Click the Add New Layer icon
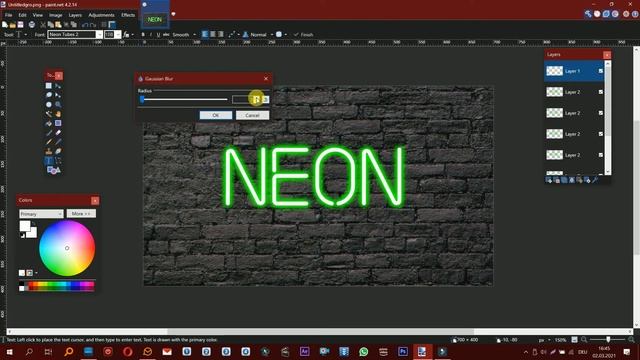The width and height of the screenshot is (640, 360). point(549,180)
